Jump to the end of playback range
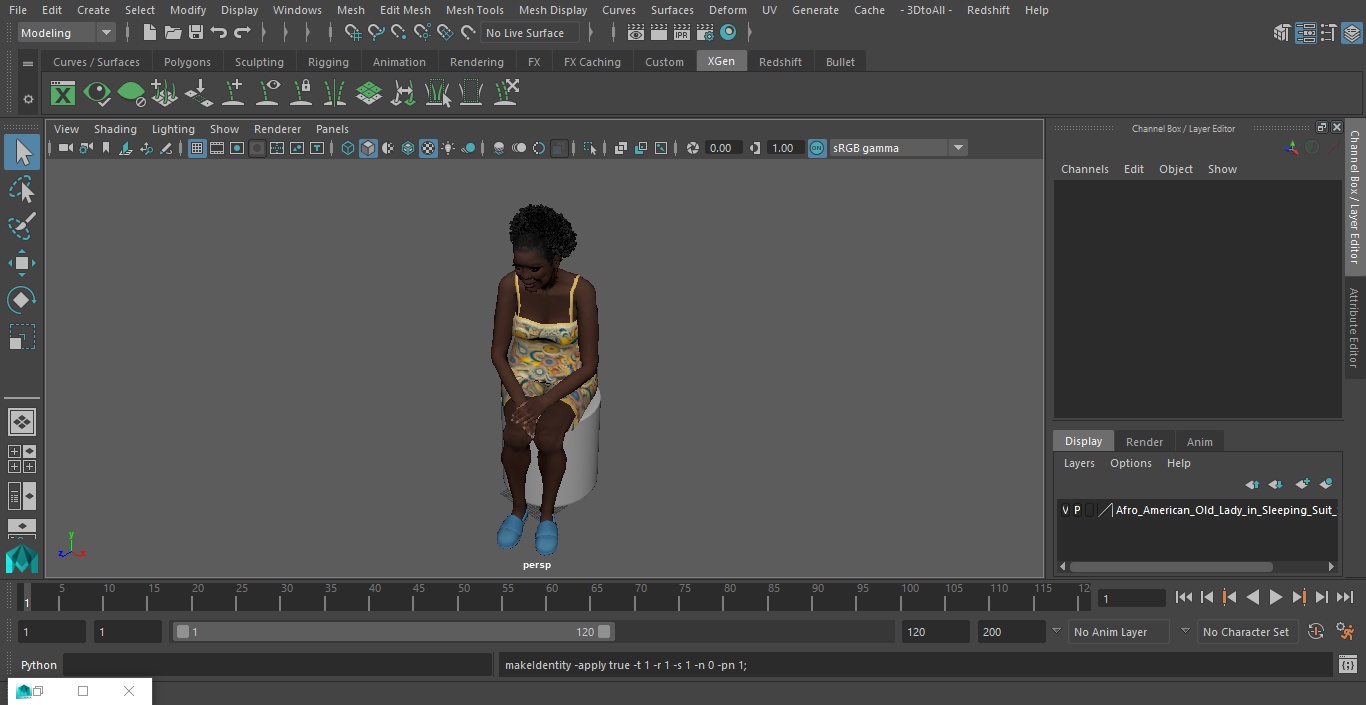 click(x=1345, y=597)
